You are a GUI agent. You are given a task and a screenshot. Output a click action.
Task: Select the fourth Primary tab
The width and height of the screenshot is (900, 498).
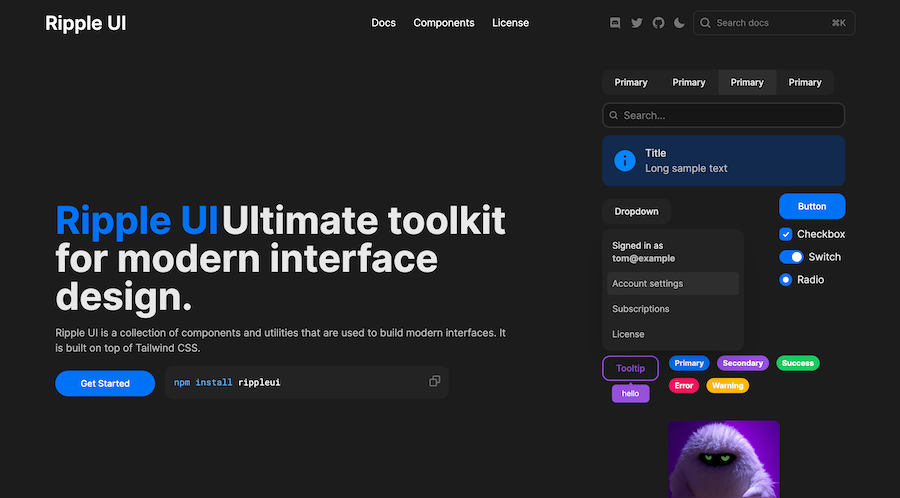click(805, 82)
